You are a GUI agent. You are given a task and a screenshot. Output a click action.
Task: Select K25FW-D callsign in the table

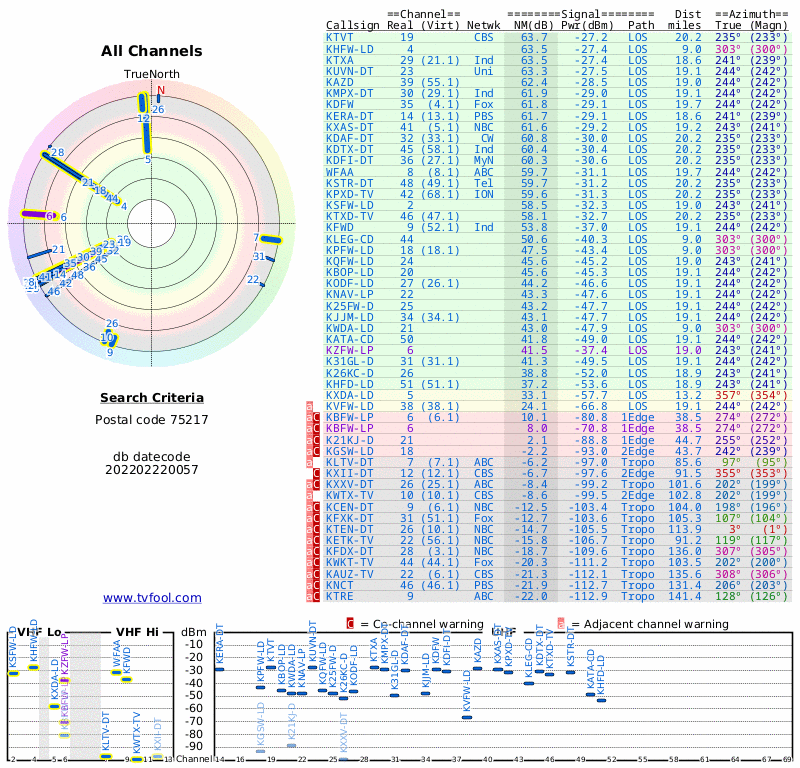click(x=349, y=306)
